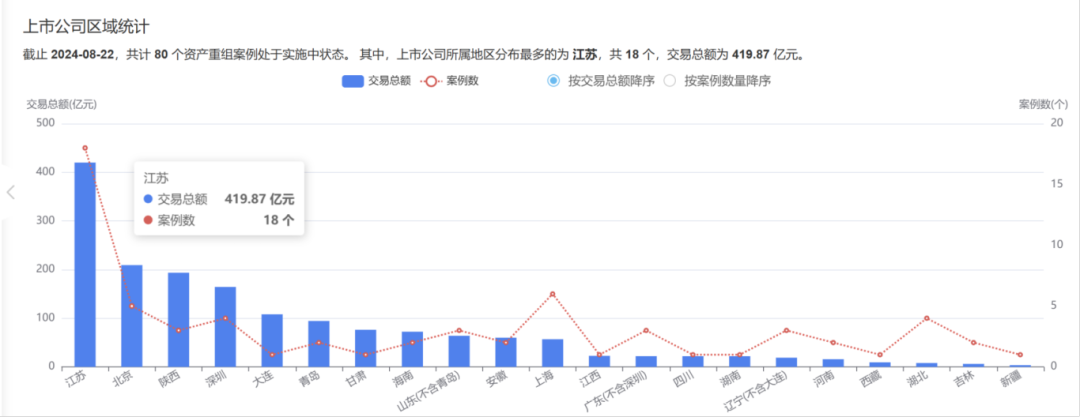
Task: Click the 新疆 x-axis label
Action: coord(1012,380)
